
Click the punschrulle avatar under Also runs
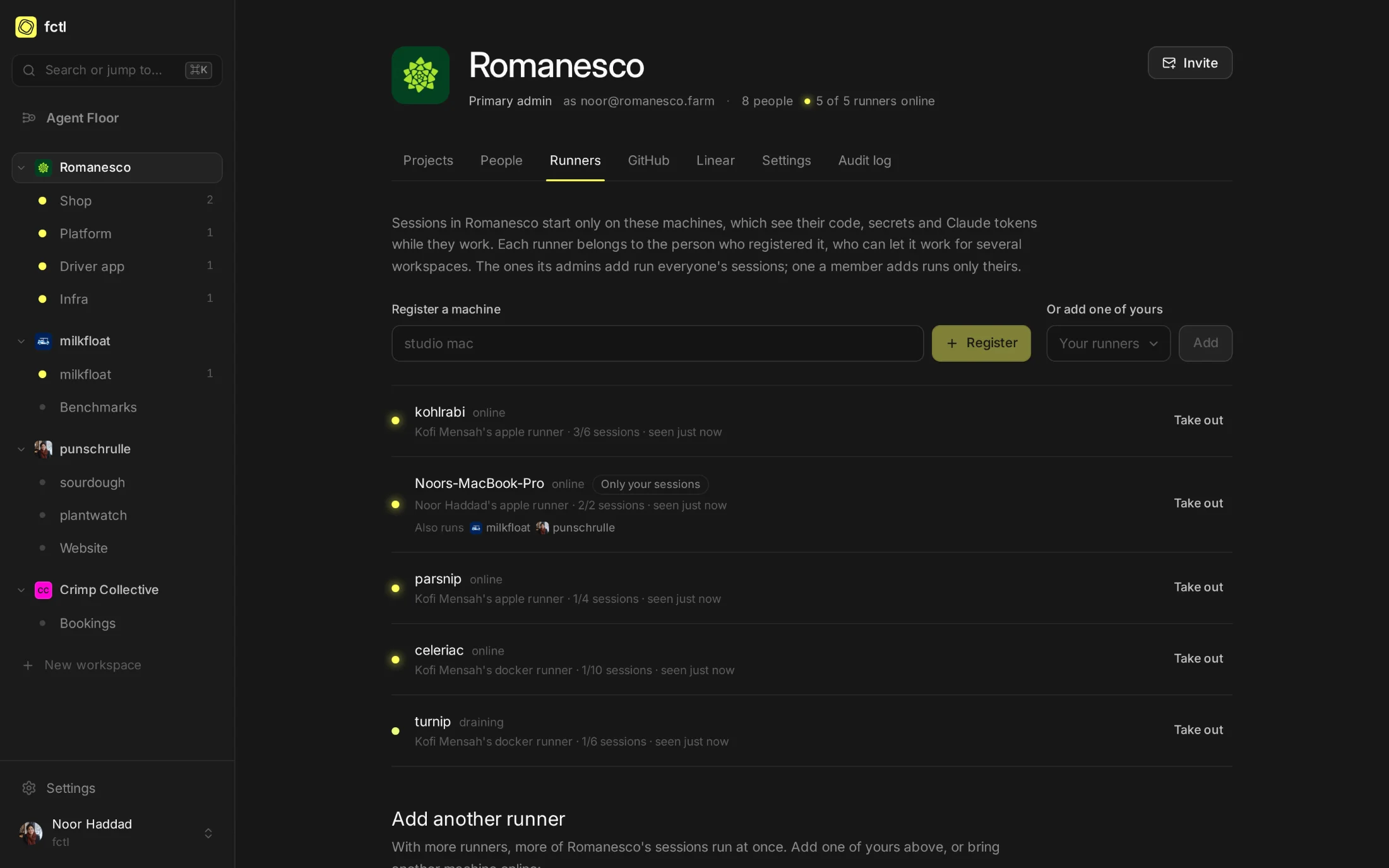[542, 528]
